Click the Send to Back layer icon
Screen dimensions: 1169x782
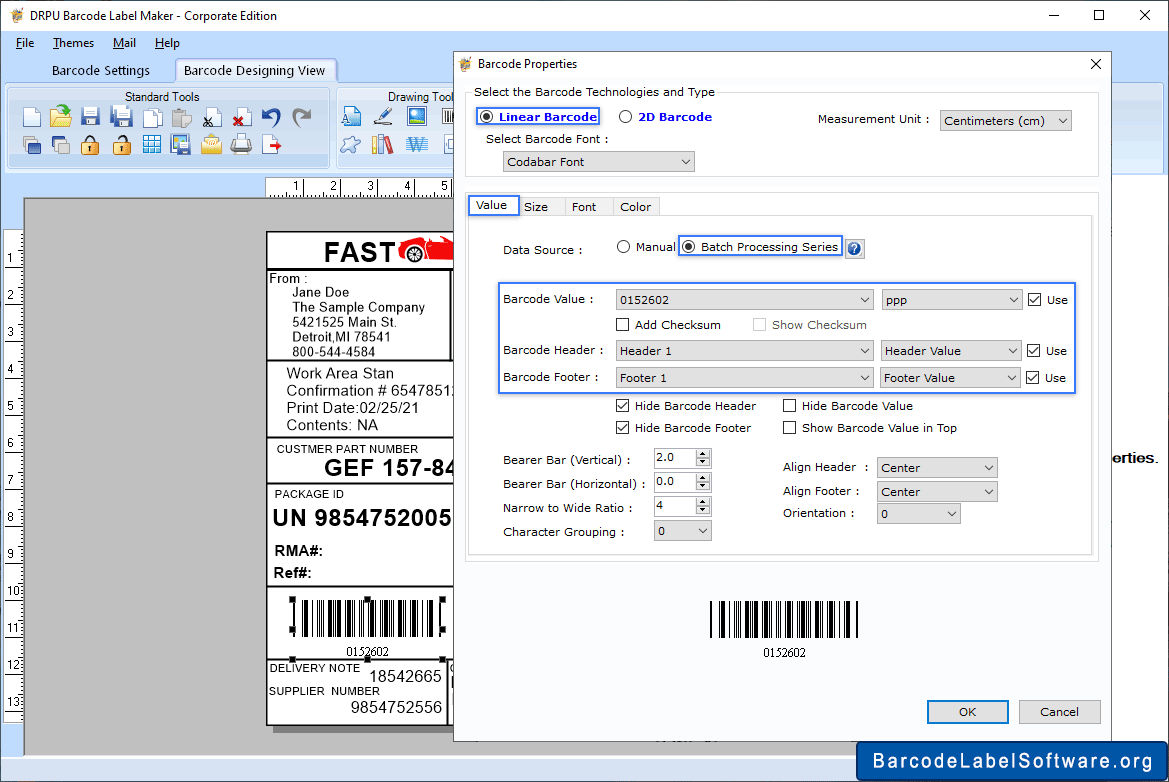tap(60, 145)
